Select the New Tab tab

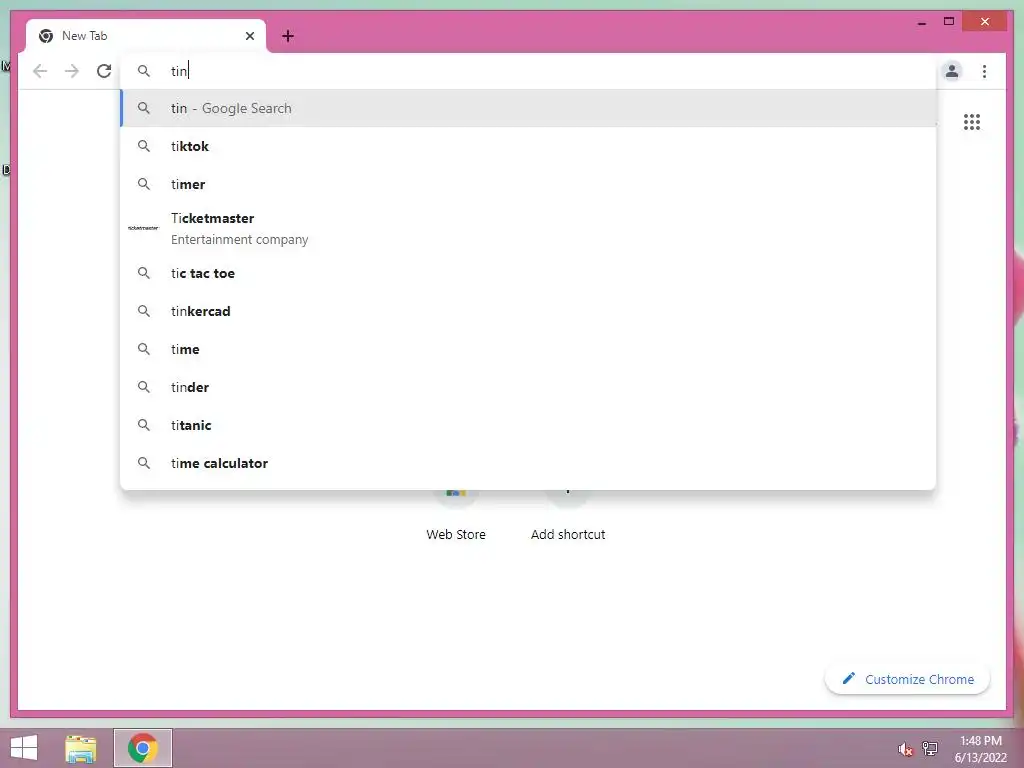[146, 36]
